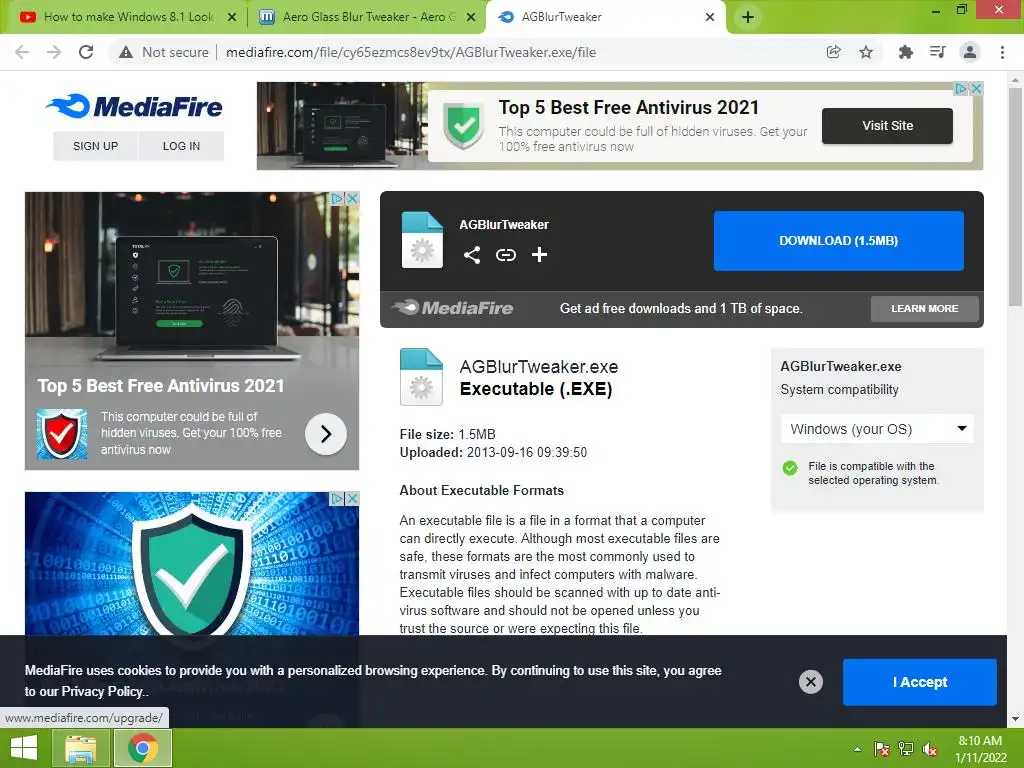The height and width of the screenshot is (768, 1024).
Task: Click the network tray icon
Action: [x=906, y=749]
